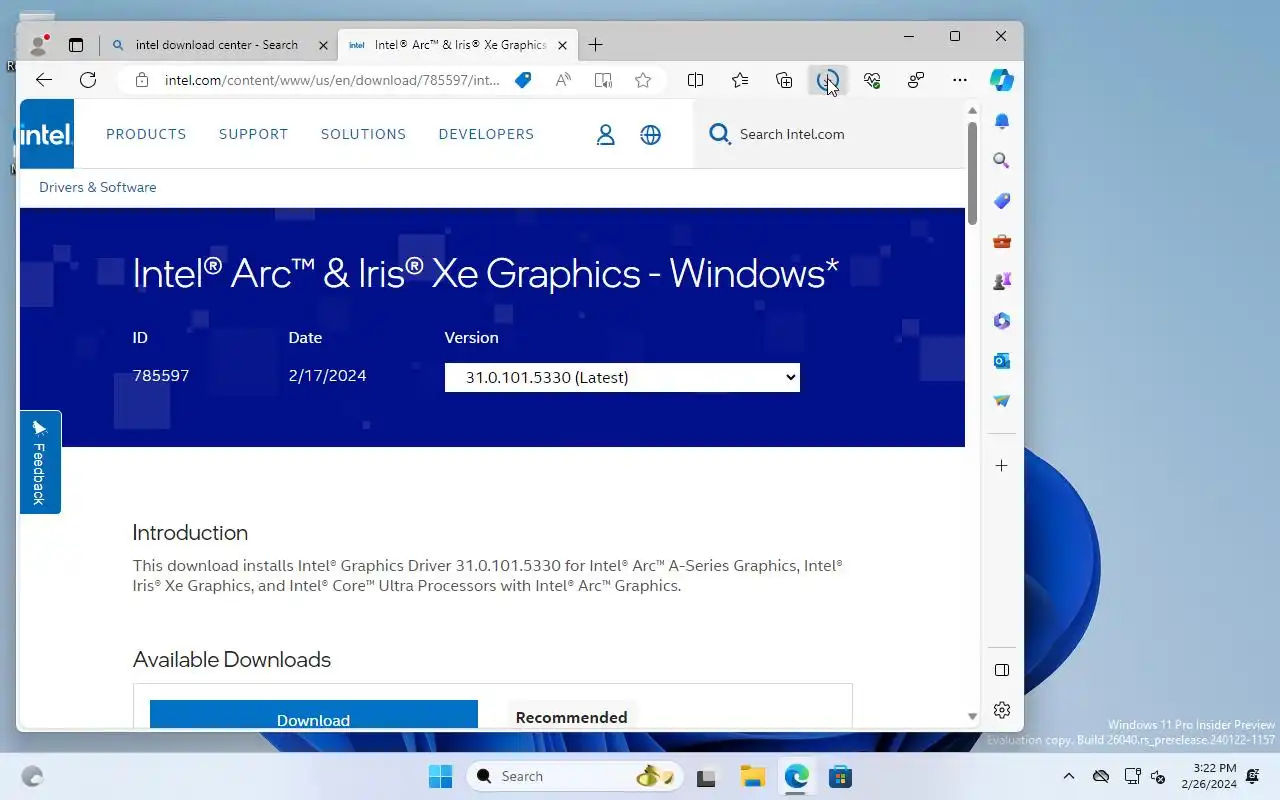Open immersive reader icon in address bar
This screenshot has width=1280, height=800.
point(603,80)
